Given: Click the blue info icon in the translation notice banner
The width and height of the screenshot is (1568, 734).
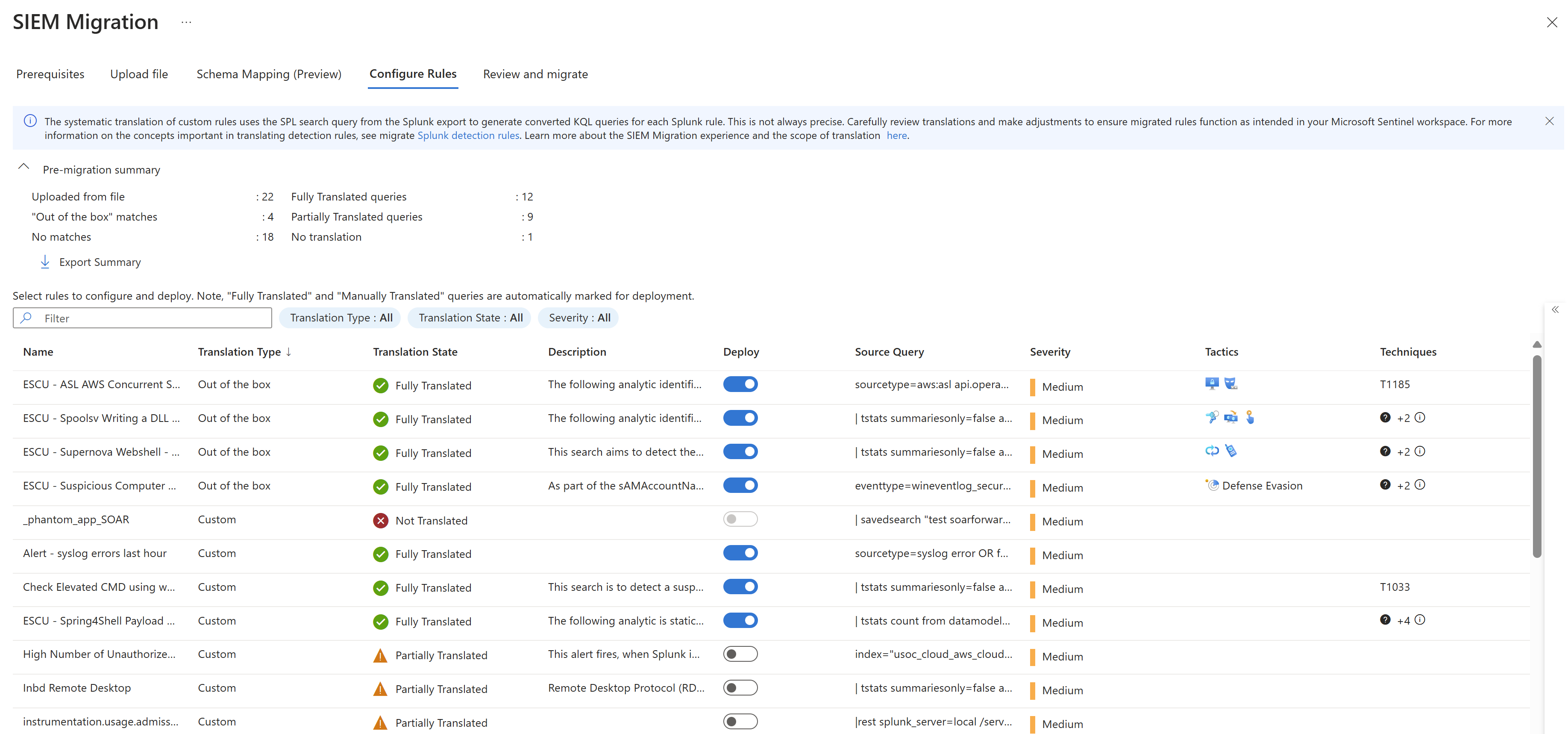Looking at the screenshot, I should pyautogui.click(x=30, y=121).
